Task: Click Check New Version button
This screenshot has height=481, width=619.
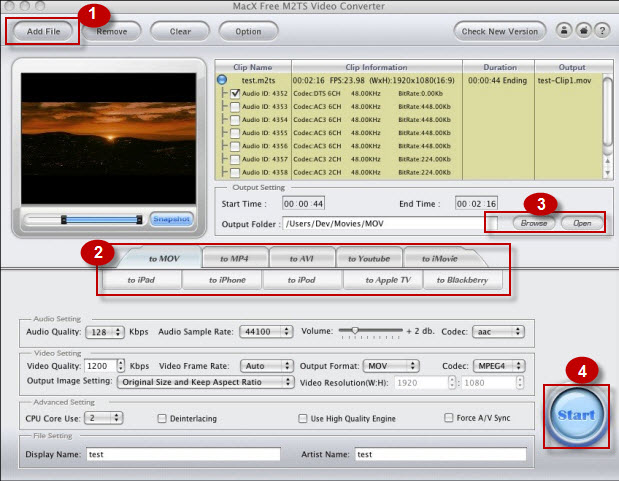Action: (500, 31)
